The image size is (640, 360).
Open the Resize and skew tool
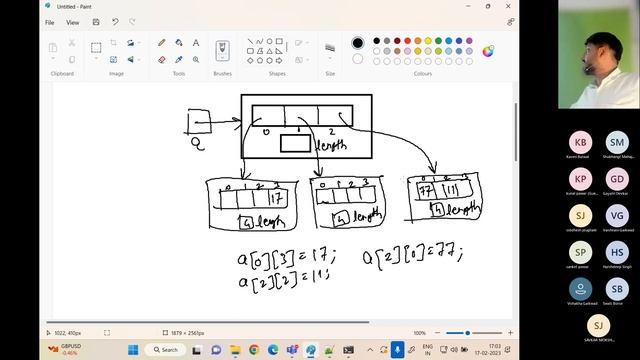click(113, 60)
